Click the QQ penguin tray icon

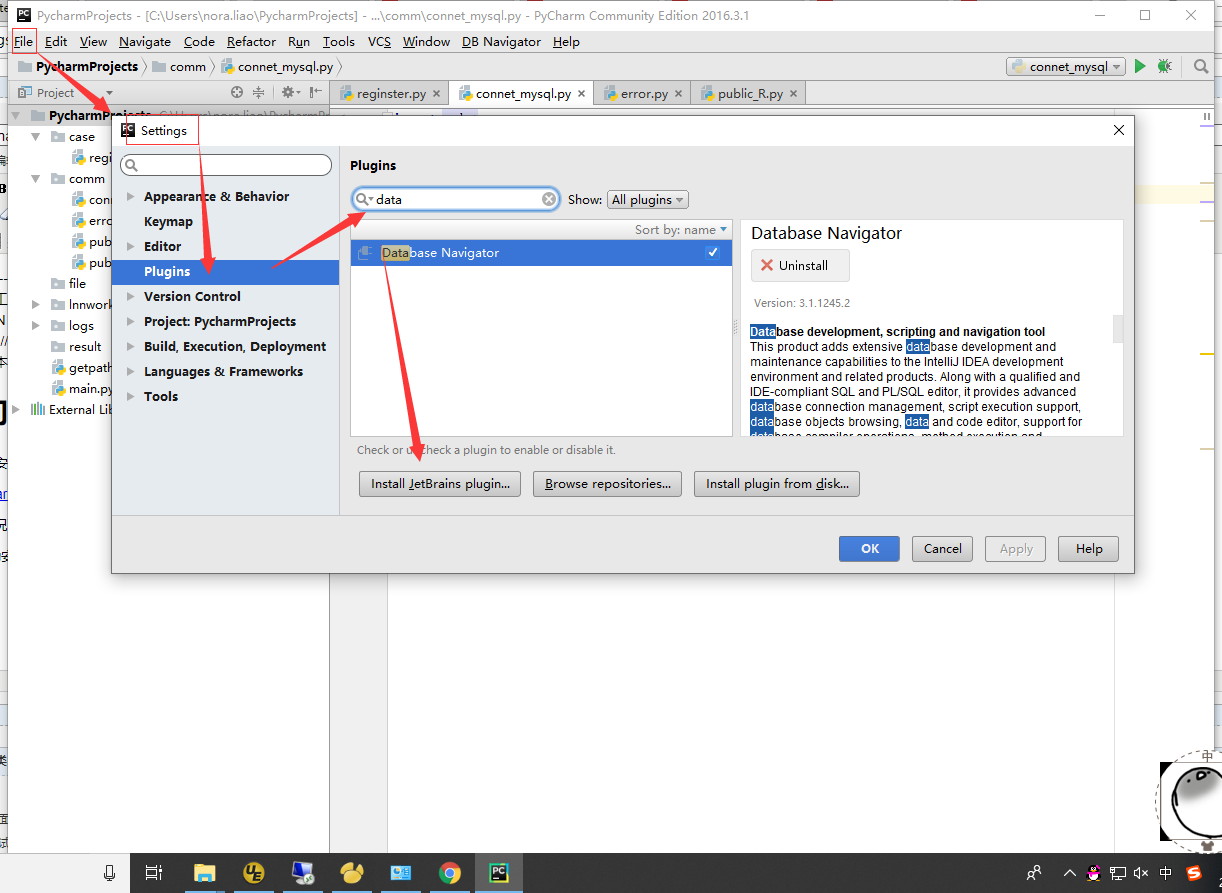[1094, 873]
